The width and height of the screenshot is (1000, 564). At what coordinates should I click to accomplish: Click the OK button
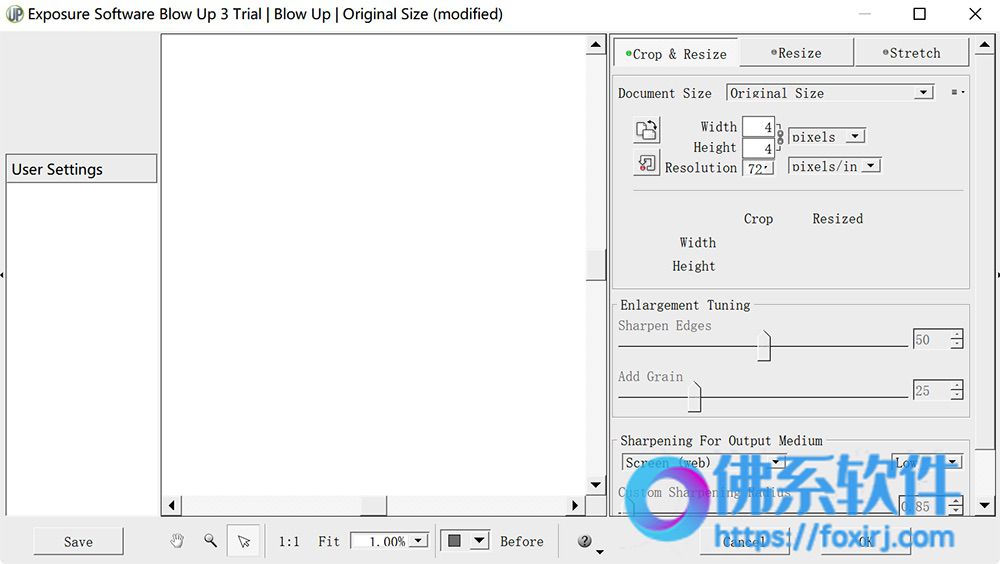coord(865,542)
